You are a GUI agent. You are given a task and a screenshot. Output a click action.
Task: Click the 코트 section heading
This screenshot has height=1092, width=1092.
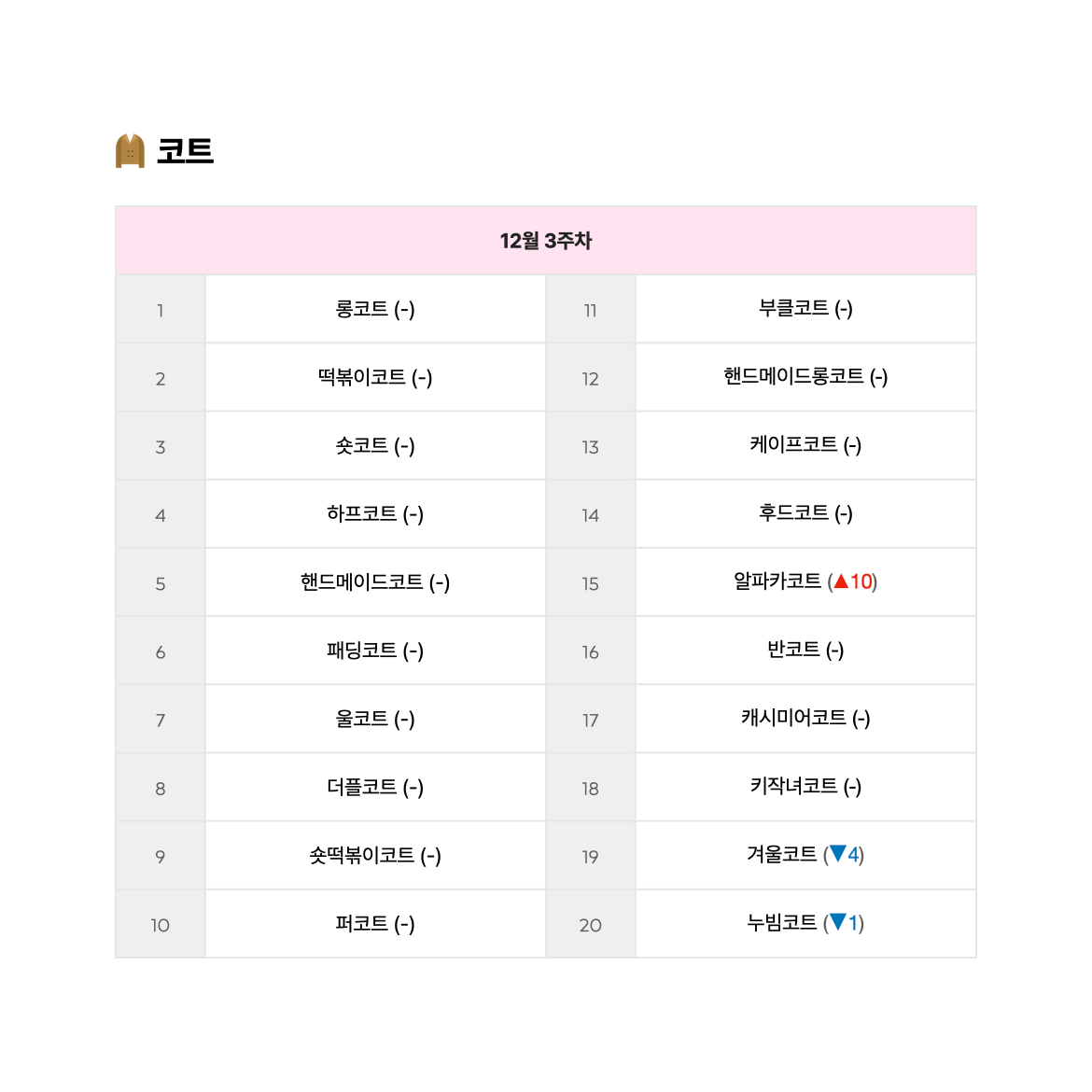[185, 151]
